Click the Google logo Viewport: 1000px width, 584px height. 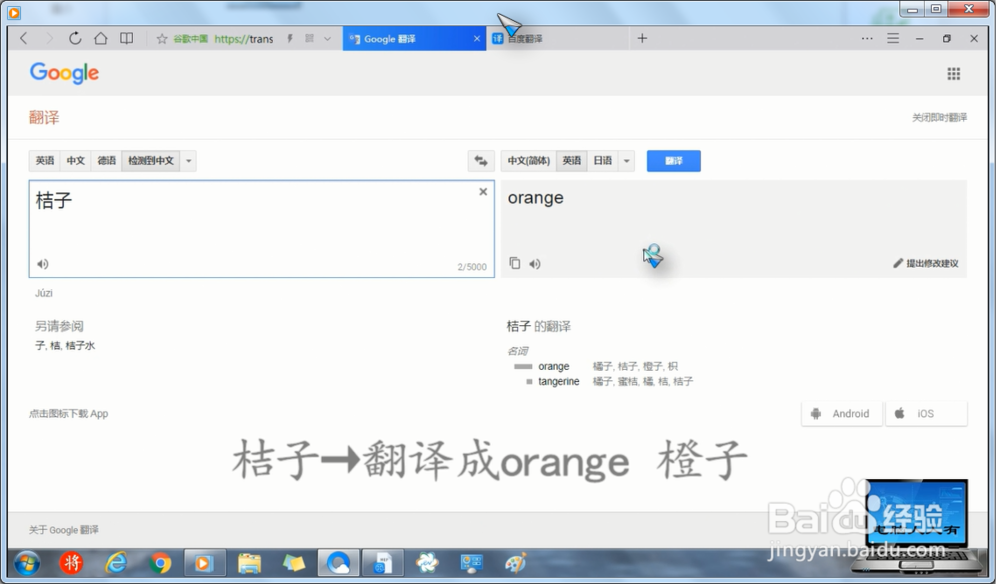point(64,73)
